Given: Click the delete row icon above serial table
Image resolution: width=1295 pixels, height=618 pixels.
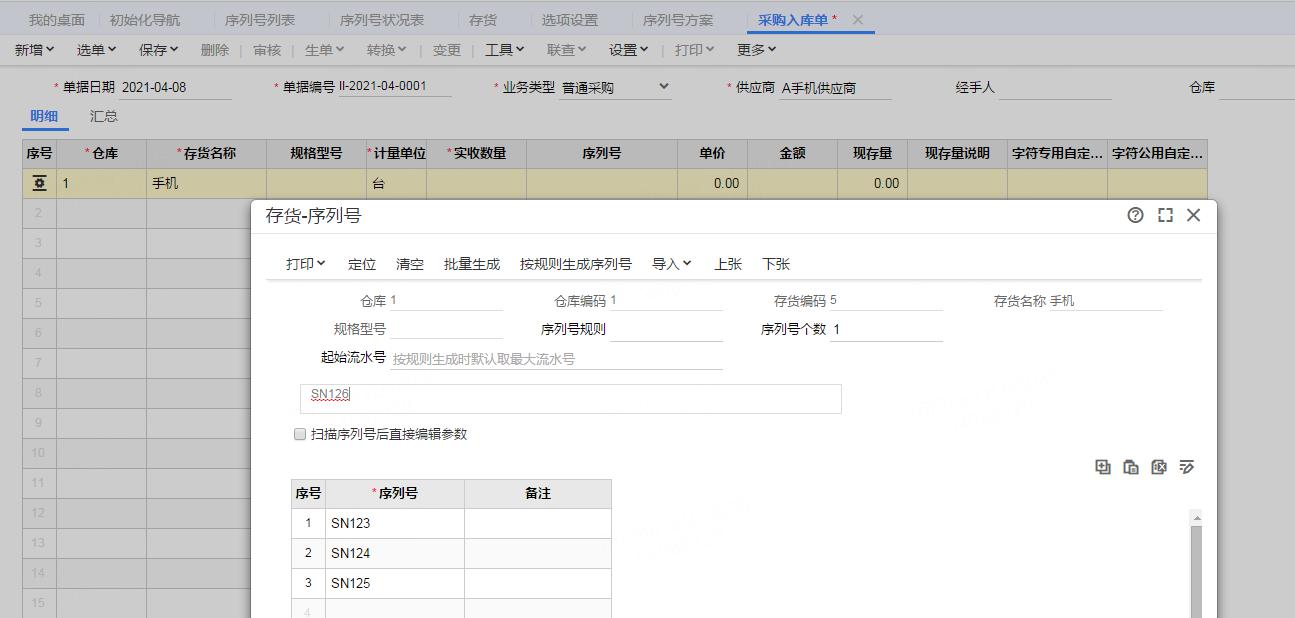Looking at the screenshot, I should pyautogui.click(x=1159, y=467).
